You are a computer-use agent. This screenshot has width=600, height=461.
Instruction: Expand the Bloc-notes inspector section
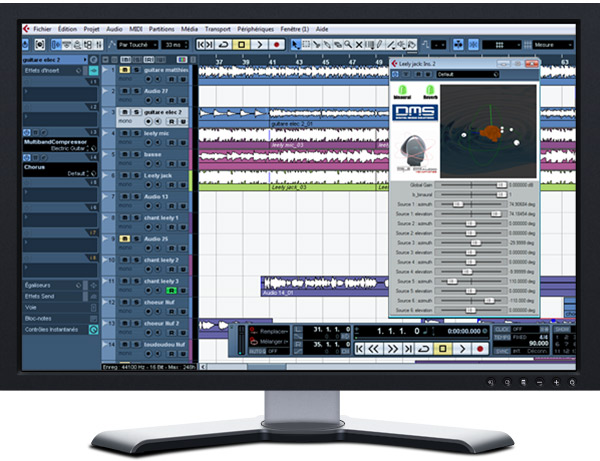pyautogui.click(x=61, y=318)
